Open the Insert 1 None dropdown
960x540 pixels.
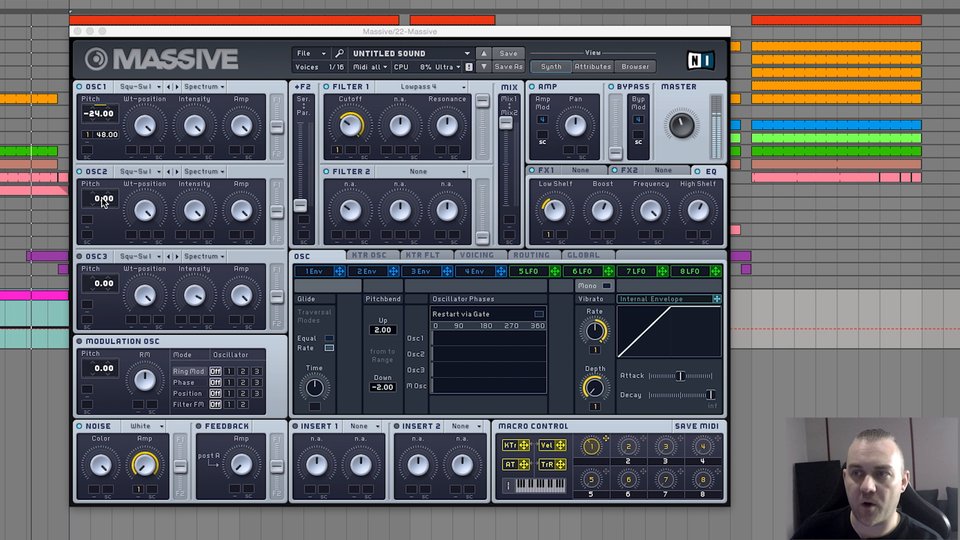click(364, 426)
